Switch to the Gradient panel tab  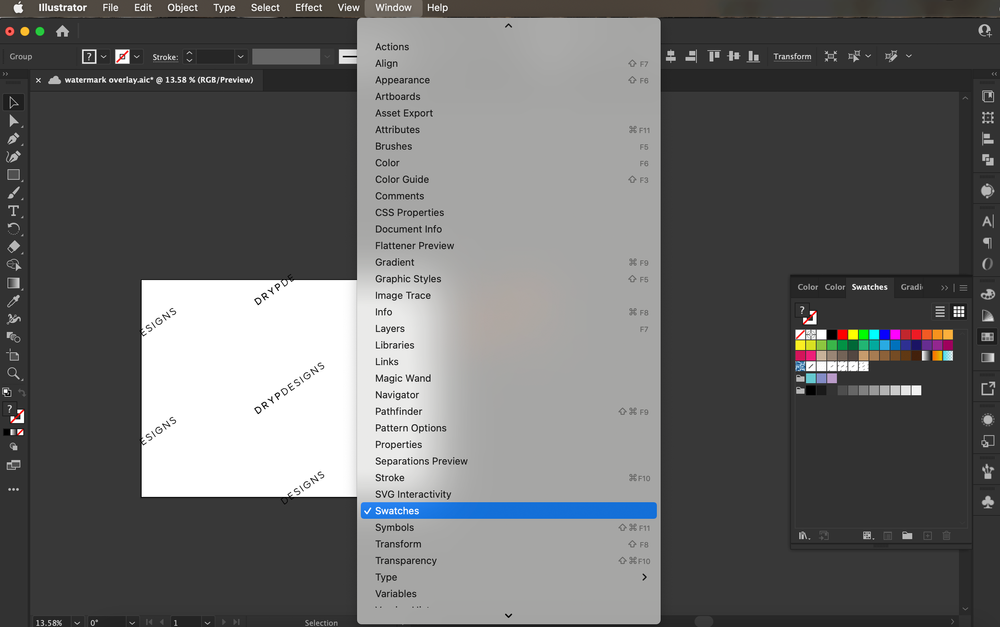coord(911,287)
